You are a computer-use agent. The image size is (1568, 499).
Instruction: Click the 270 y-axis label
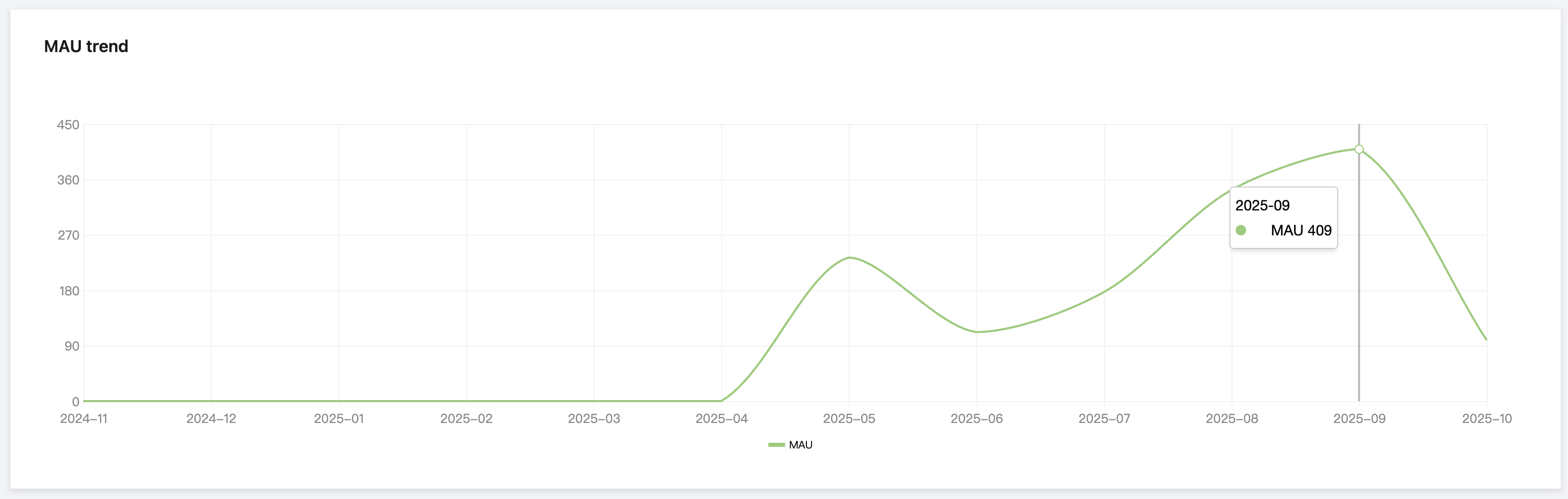tap(68, 235)
